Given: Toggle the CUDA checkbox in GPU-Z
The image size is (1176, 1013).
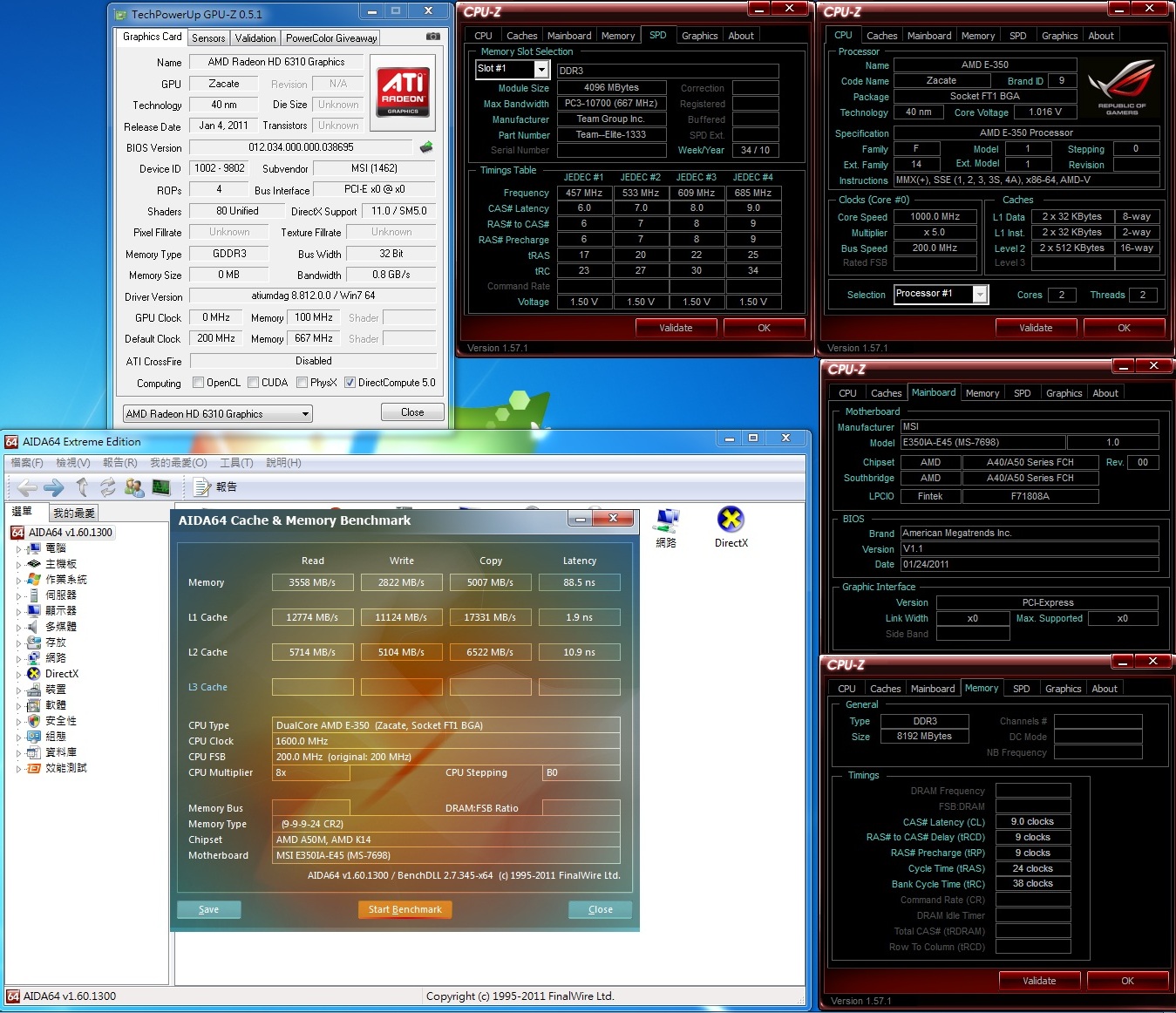Looking at the screenshot, I should coord(253,382).
